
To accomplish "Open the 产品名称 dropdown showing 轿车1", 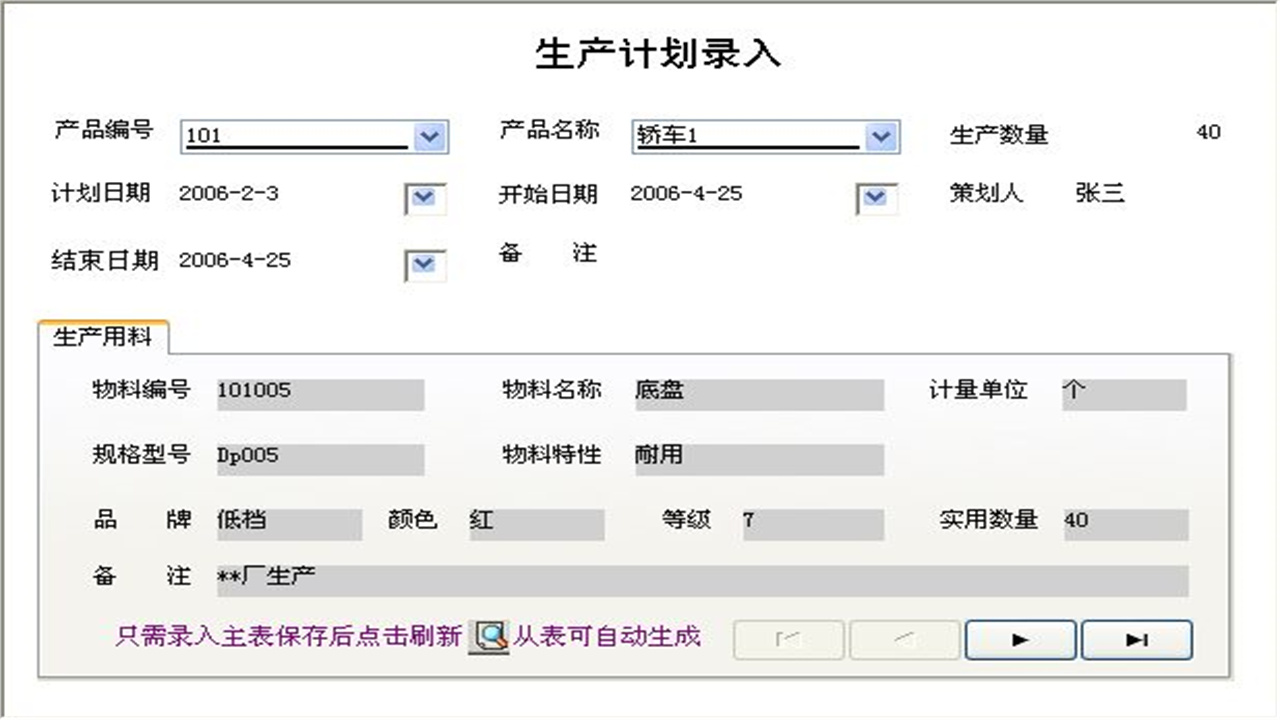I will click(881, 136).
